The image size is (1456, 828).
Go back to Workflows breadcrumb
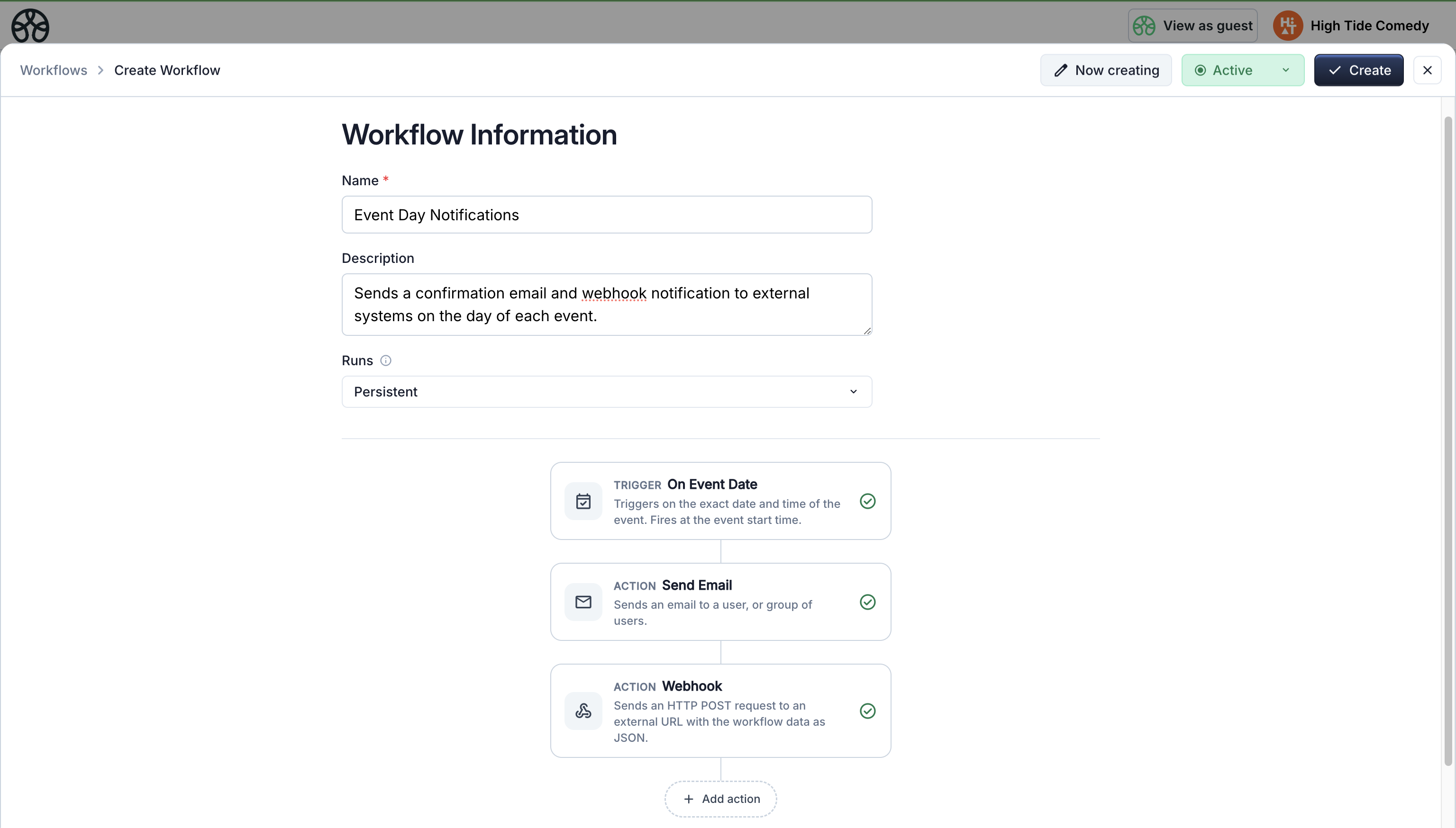click(54, 71)
